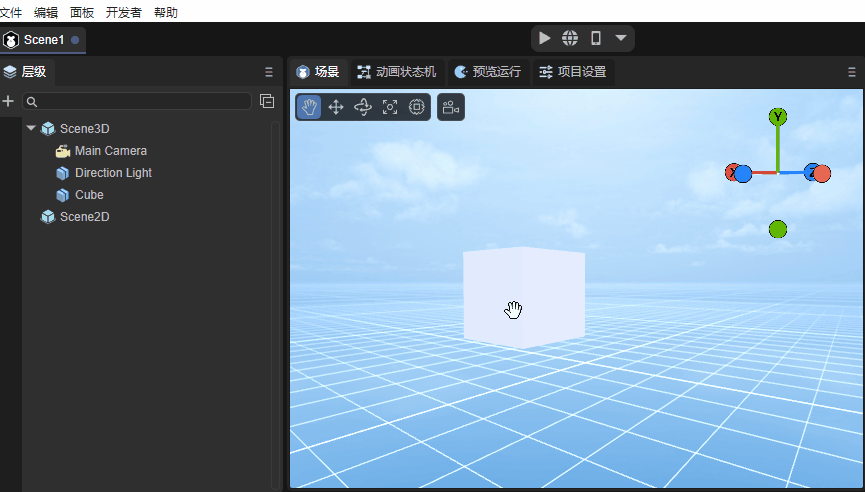Viewport: 865px width, 492px height.
Task: Select the move tool
Action: (336, 107)
